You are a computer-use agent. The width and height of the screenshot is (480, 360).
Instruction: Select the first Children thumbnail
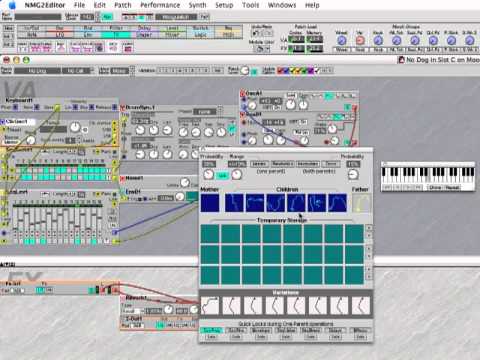pos(234,203)
